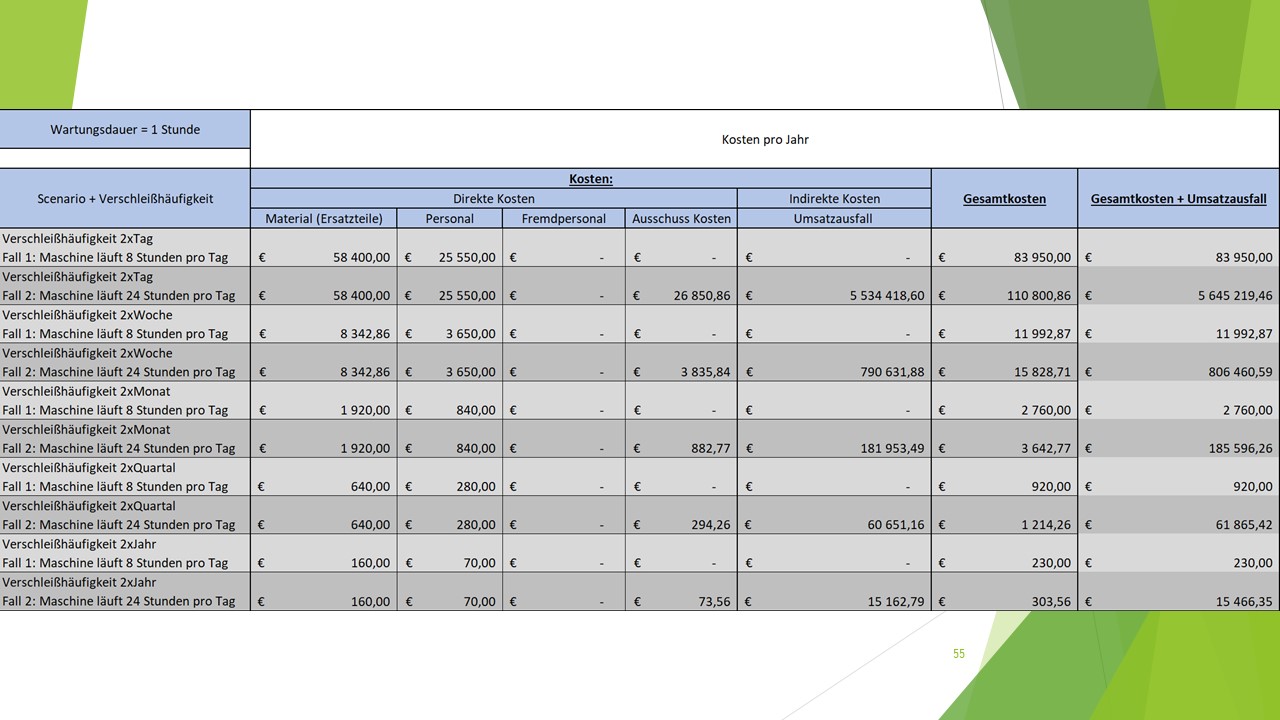Click the 'Direkte Kosten' subheader
The width and height of the screenshot is (1280, 720).
point(493,199)
